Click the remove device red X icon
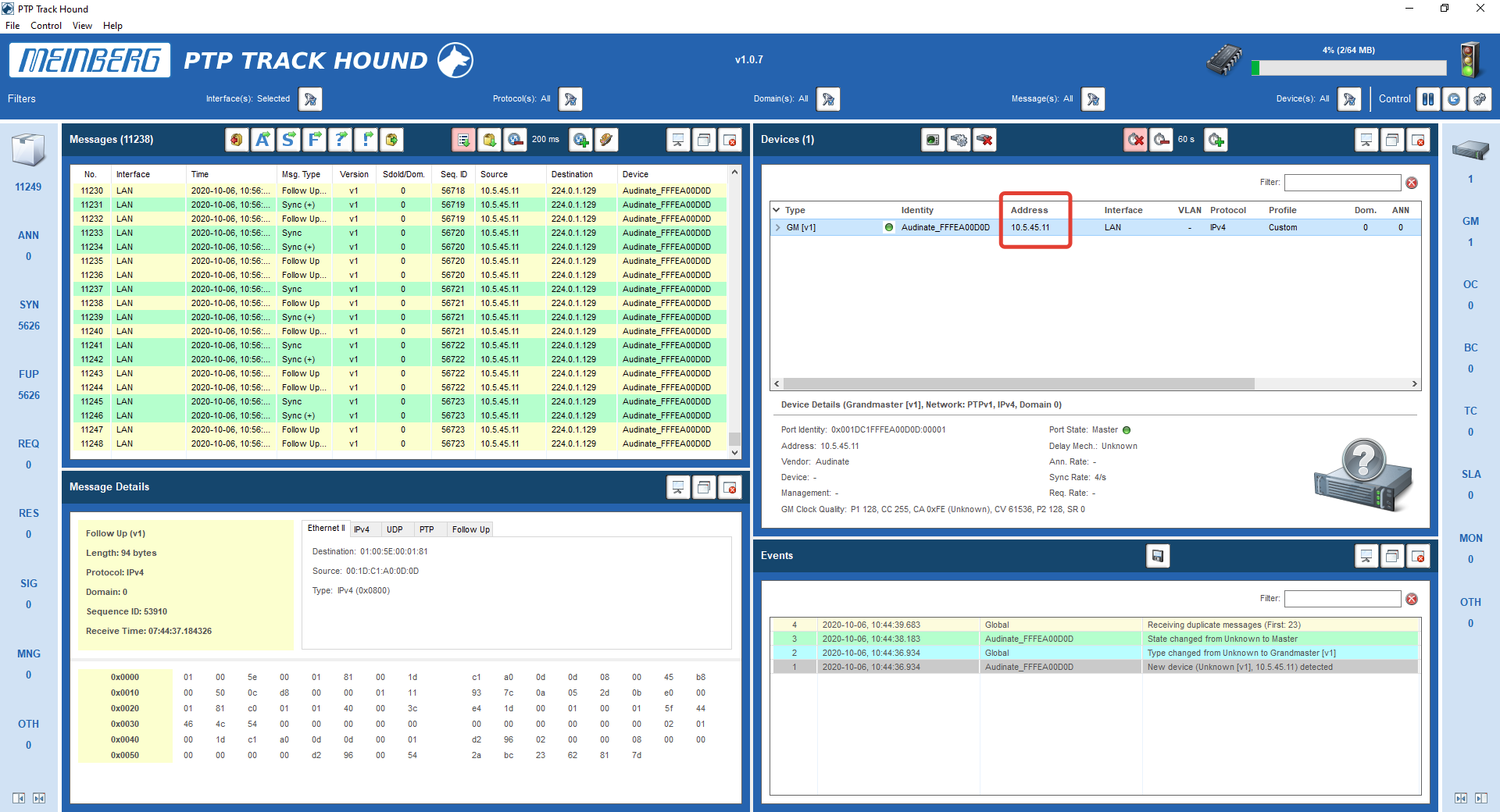The image size is (1500, 812). [984, 140]
